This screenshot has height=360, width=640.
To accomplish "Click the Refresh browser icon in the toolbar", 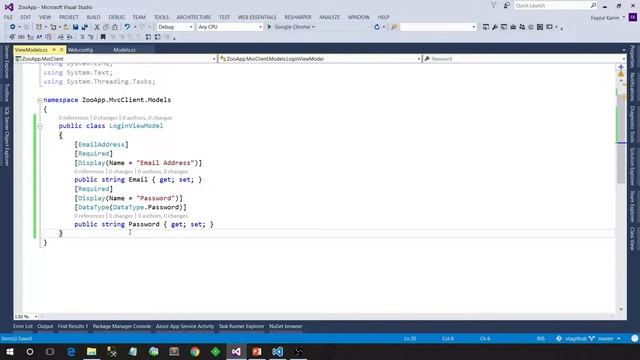I will tap(377, 27).
